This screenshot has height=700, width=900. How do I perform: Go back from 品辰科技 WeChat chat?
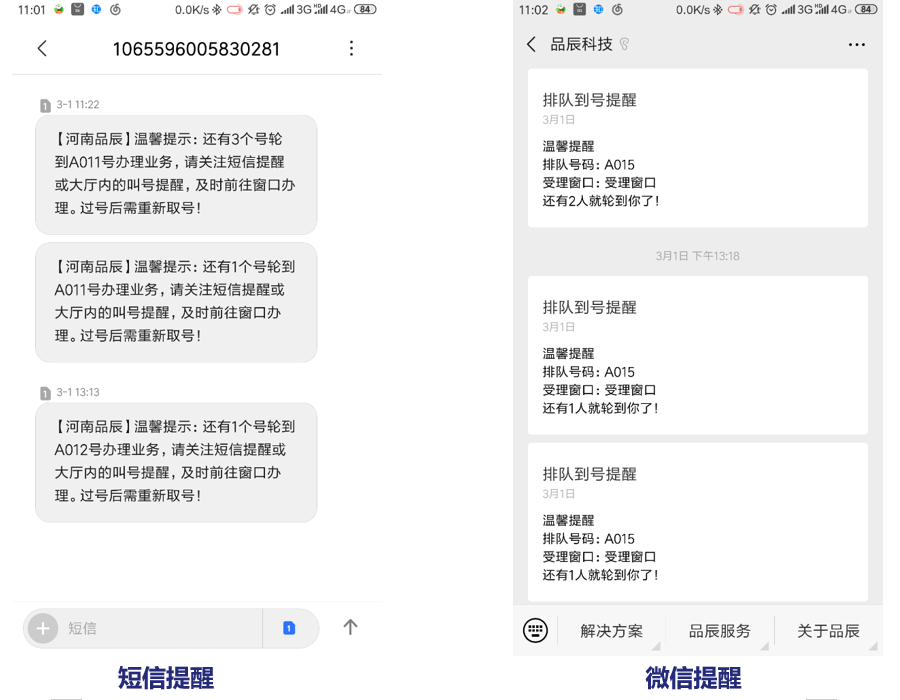532,44
